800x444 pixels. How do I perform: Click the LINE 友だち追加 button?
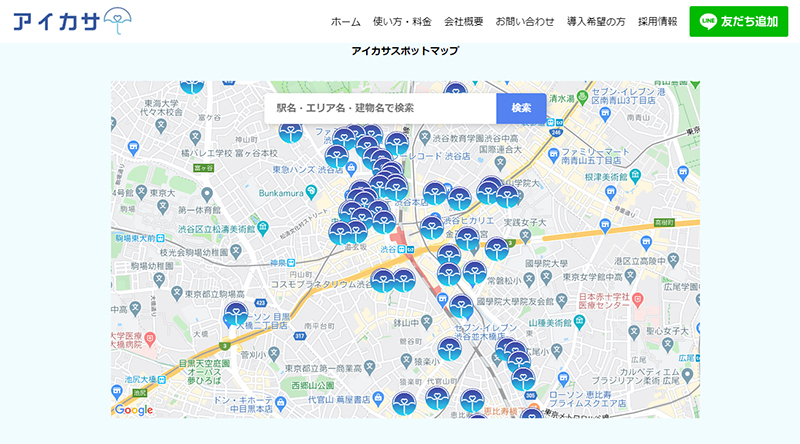click(739, 21)
